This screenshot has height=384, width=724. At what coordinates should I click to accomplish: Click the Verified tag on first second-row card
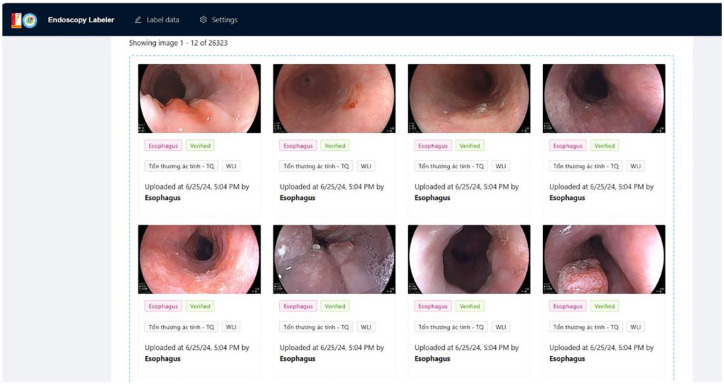(x=200, y=306)
